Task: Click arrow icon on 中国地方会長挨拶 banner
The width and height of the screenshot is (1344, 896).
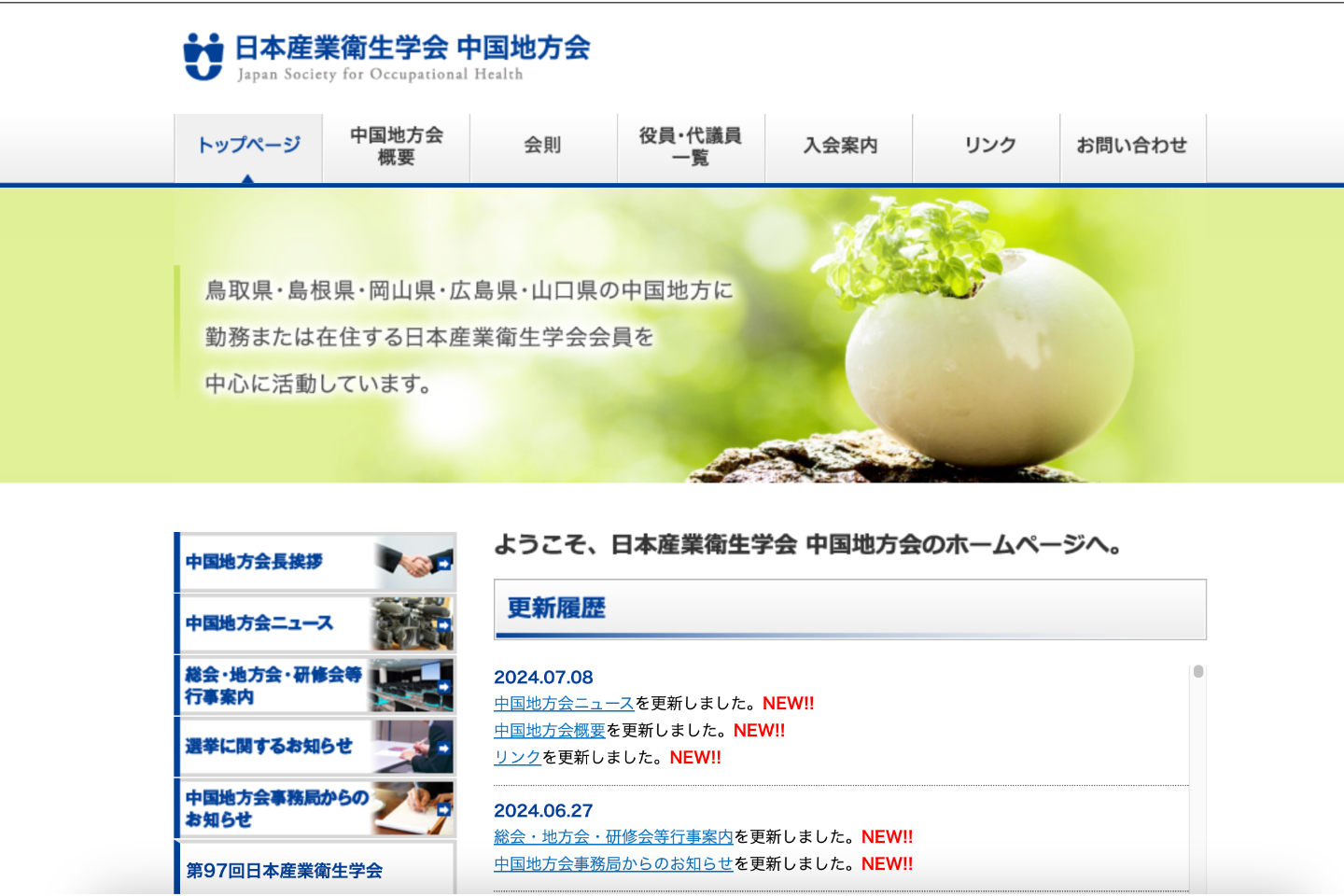Action: [x=444, y=563]
